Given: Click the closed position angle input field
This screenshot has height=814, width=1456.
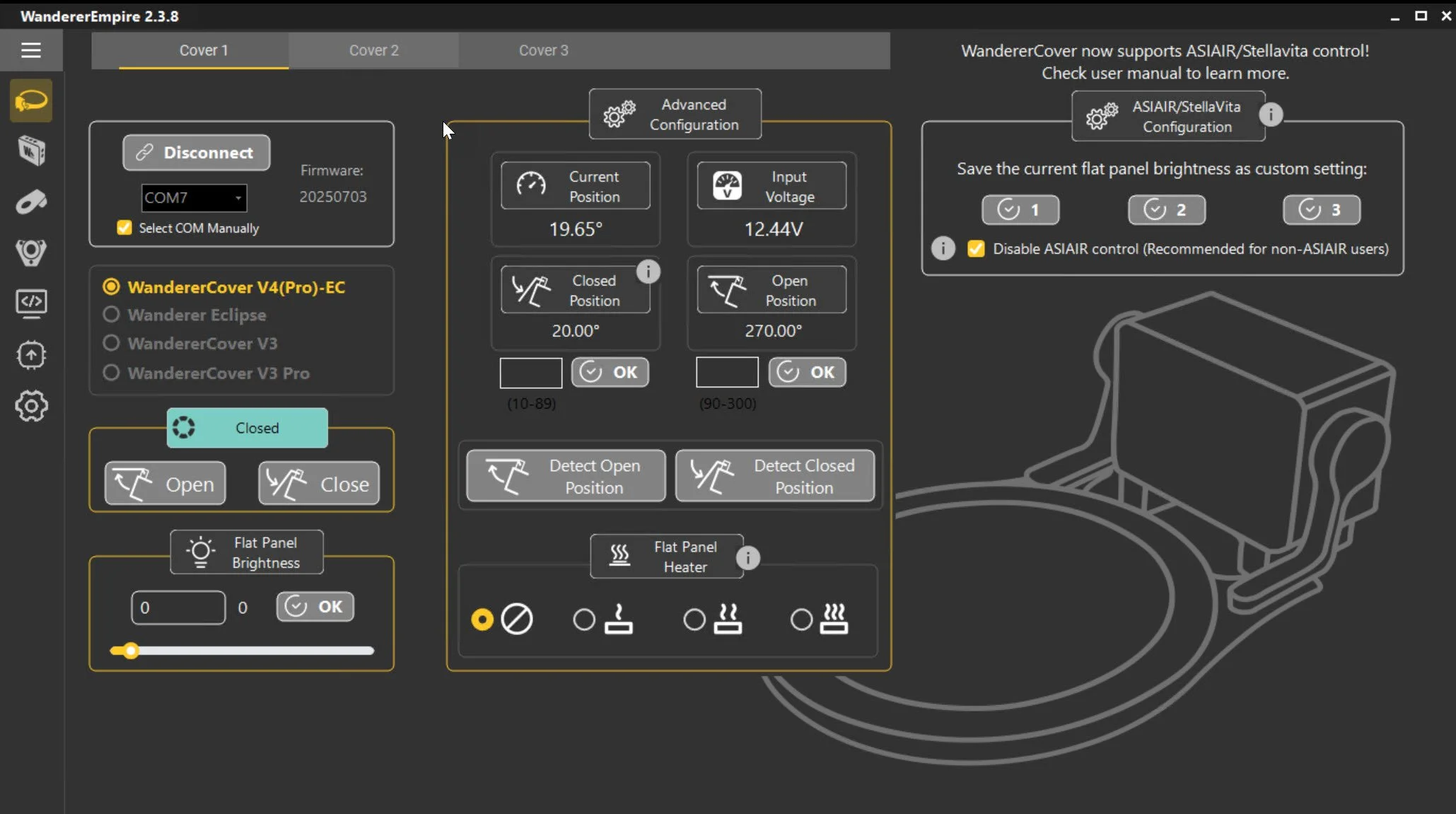Looking at the screenshot, I should [530, 373].
